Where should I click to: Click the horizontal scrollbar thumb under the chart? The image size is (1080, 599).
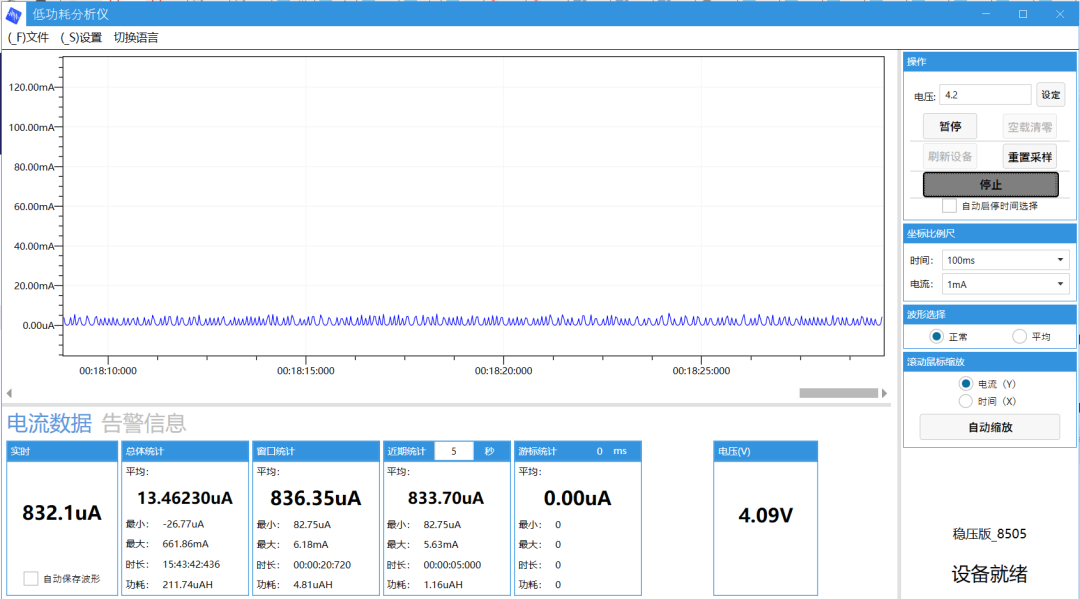(838, 393)
